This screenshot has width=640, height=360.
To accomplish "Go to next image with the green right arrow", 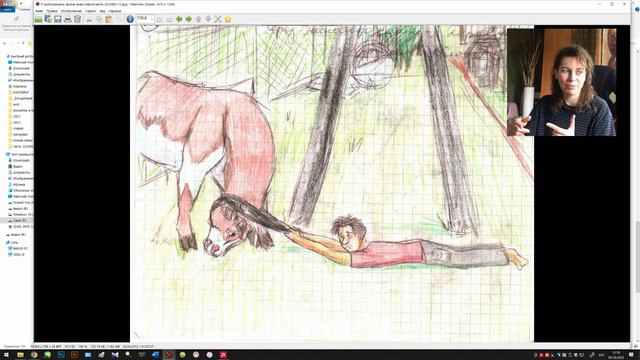I will (x=189, y=19).
